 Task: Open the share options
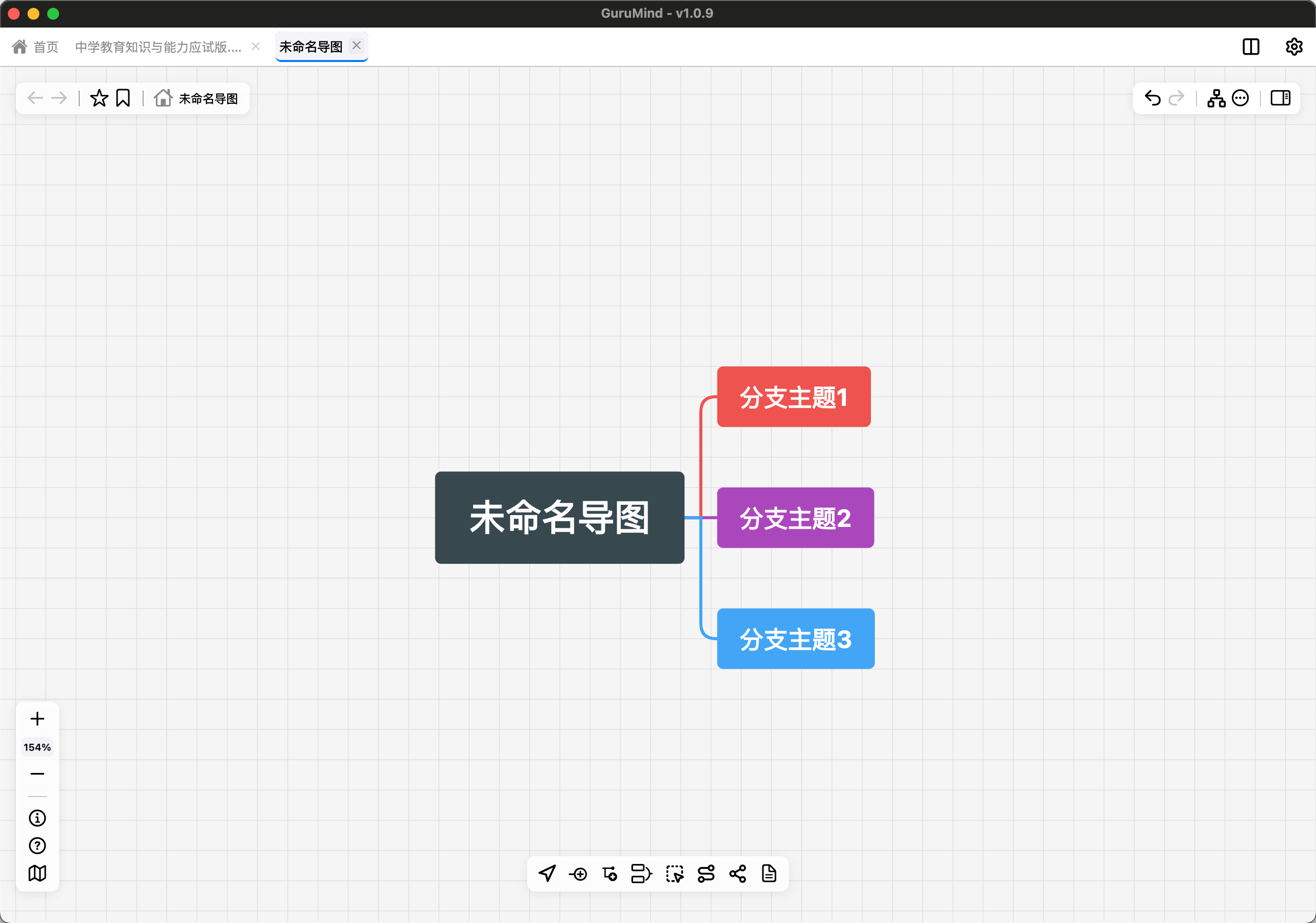point(738,874)
